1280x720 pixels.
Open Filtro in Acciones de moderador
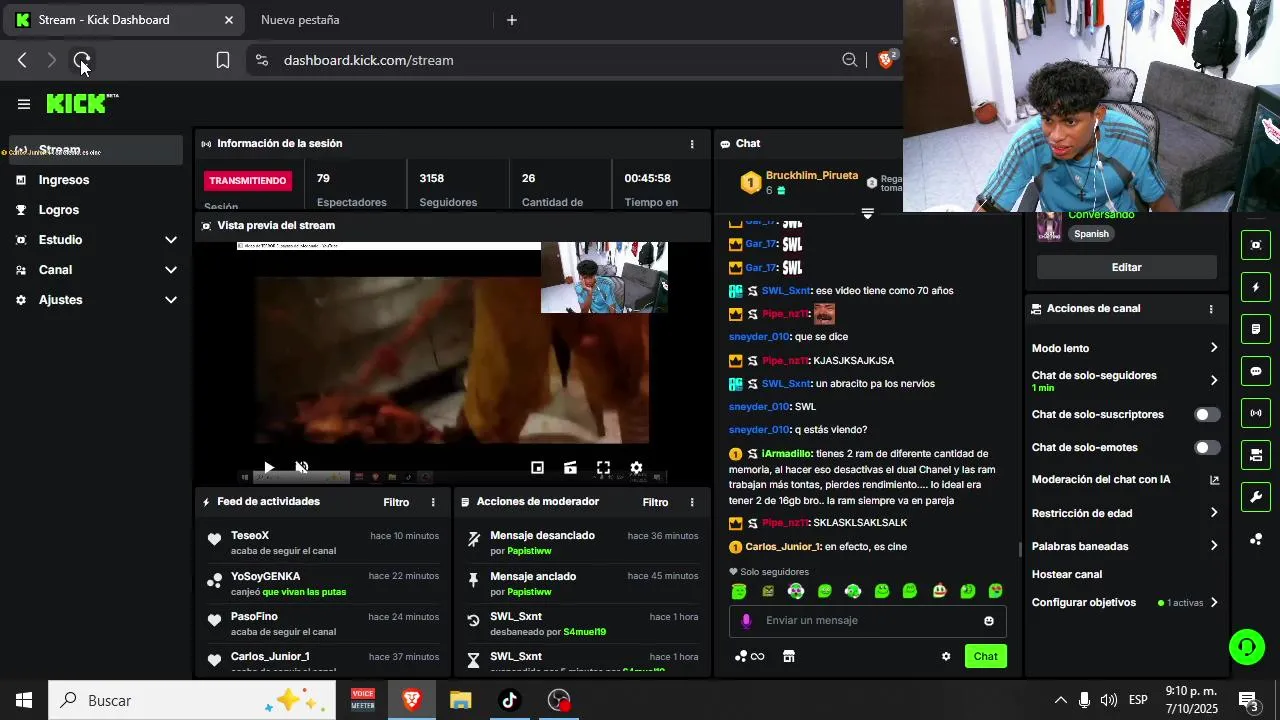[655, 502]
